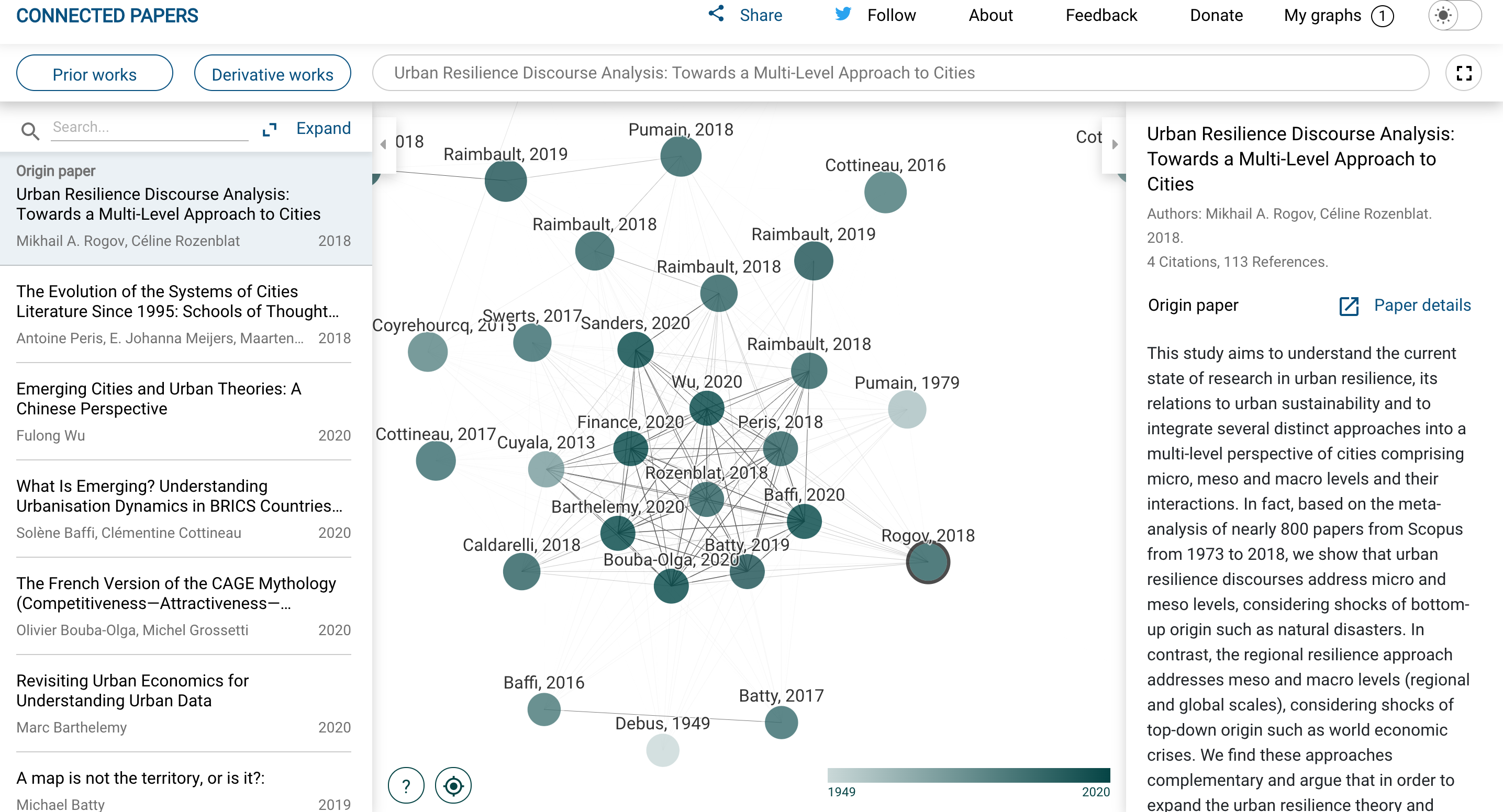Enter fullscreen graph view

pos(1463,73)
